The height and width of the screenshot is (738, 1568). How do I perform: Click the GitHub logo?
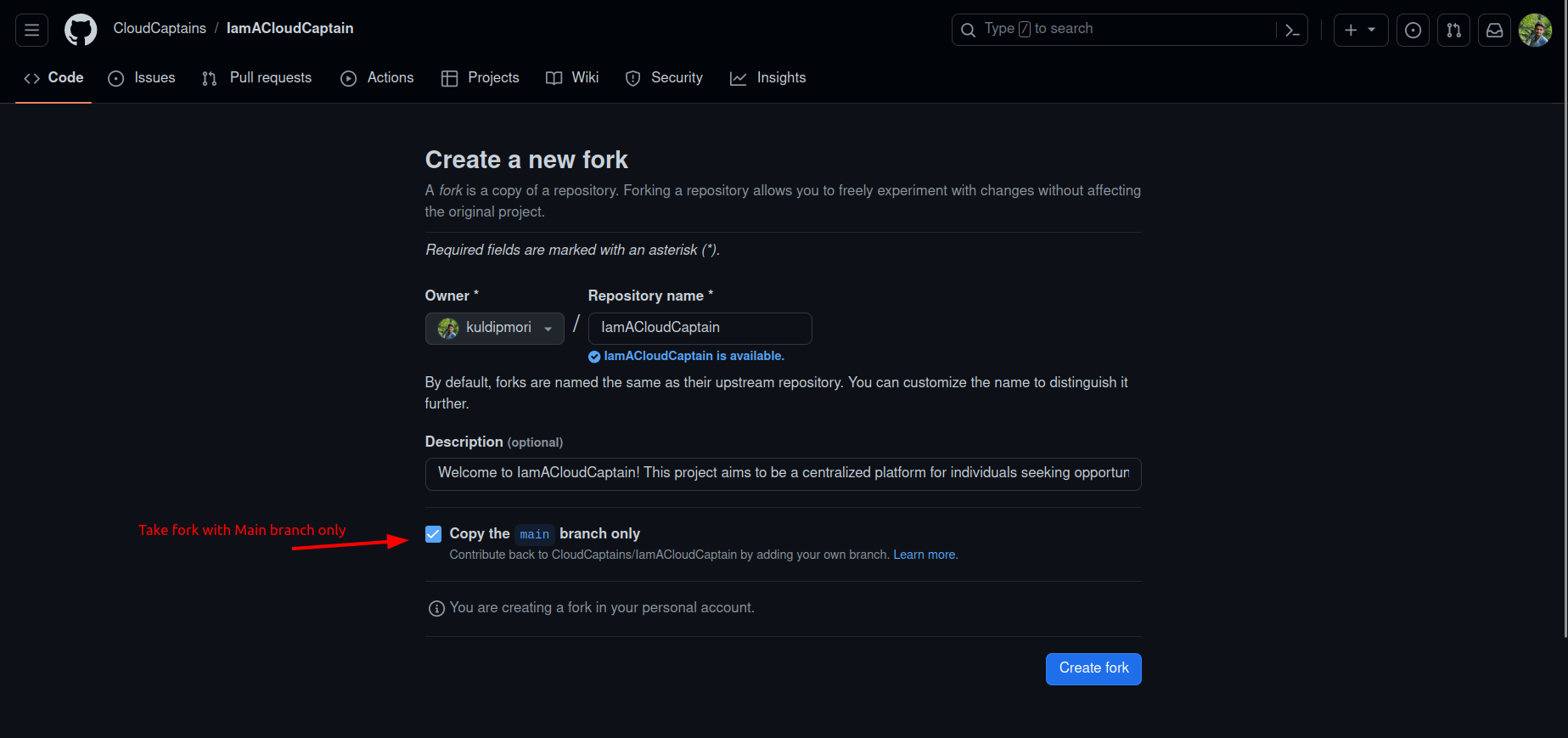pyautogui.click(x=81, y=30)
